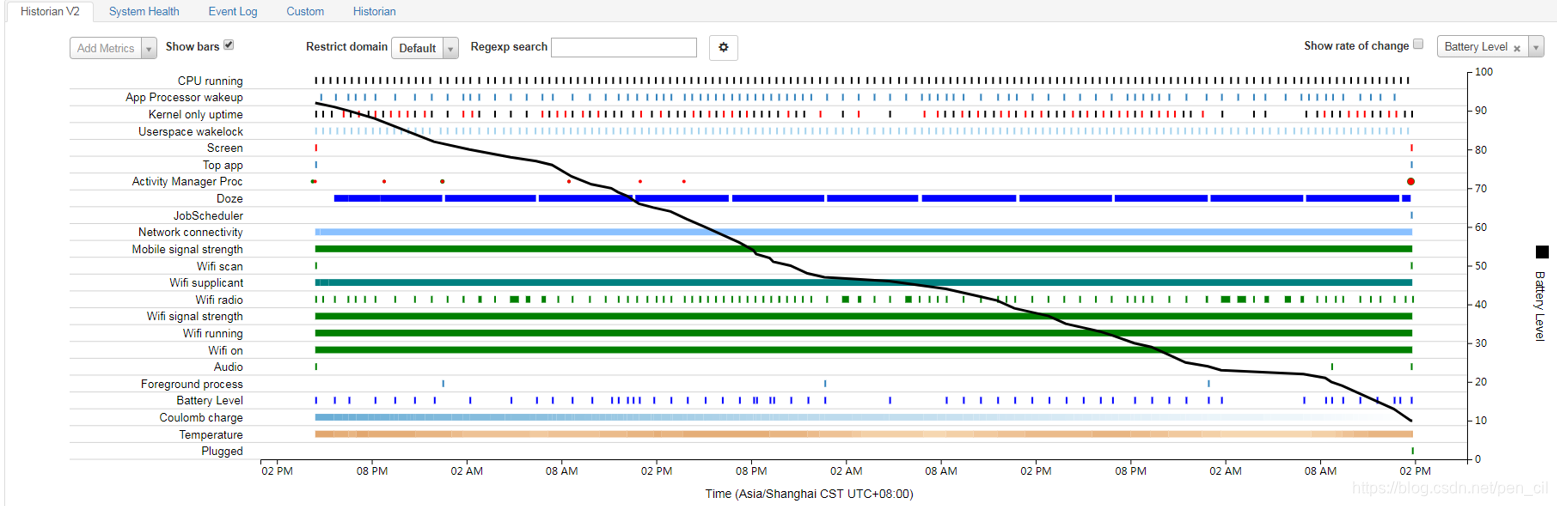Viewport: 1557px width, 506px height.
Task: Open the settings gear button
Action: (724, 47)
